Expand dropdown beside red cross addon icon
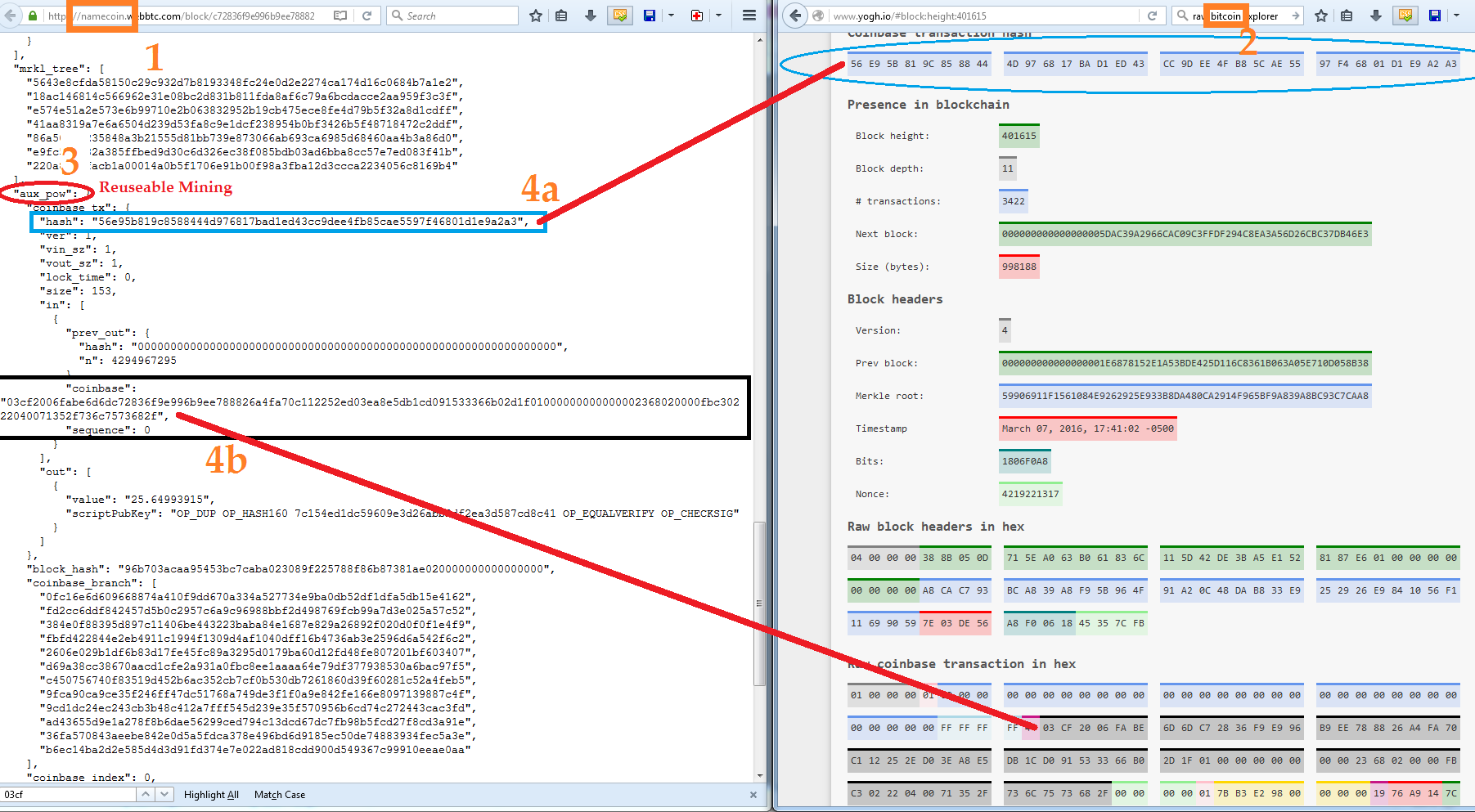Viewport: 1475px width, 812px height. click(718, 16)
